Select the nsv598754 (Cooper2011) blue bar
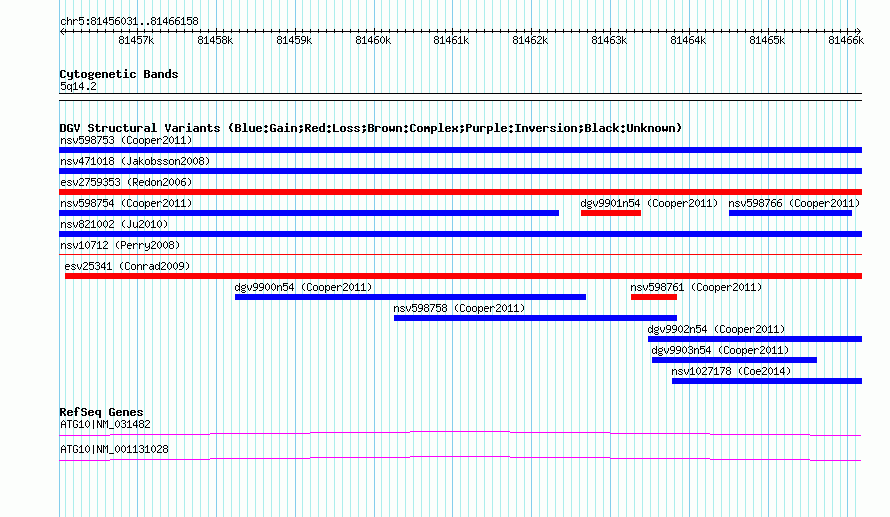Viewport: 890px width, 517px height. click(309, 213)
